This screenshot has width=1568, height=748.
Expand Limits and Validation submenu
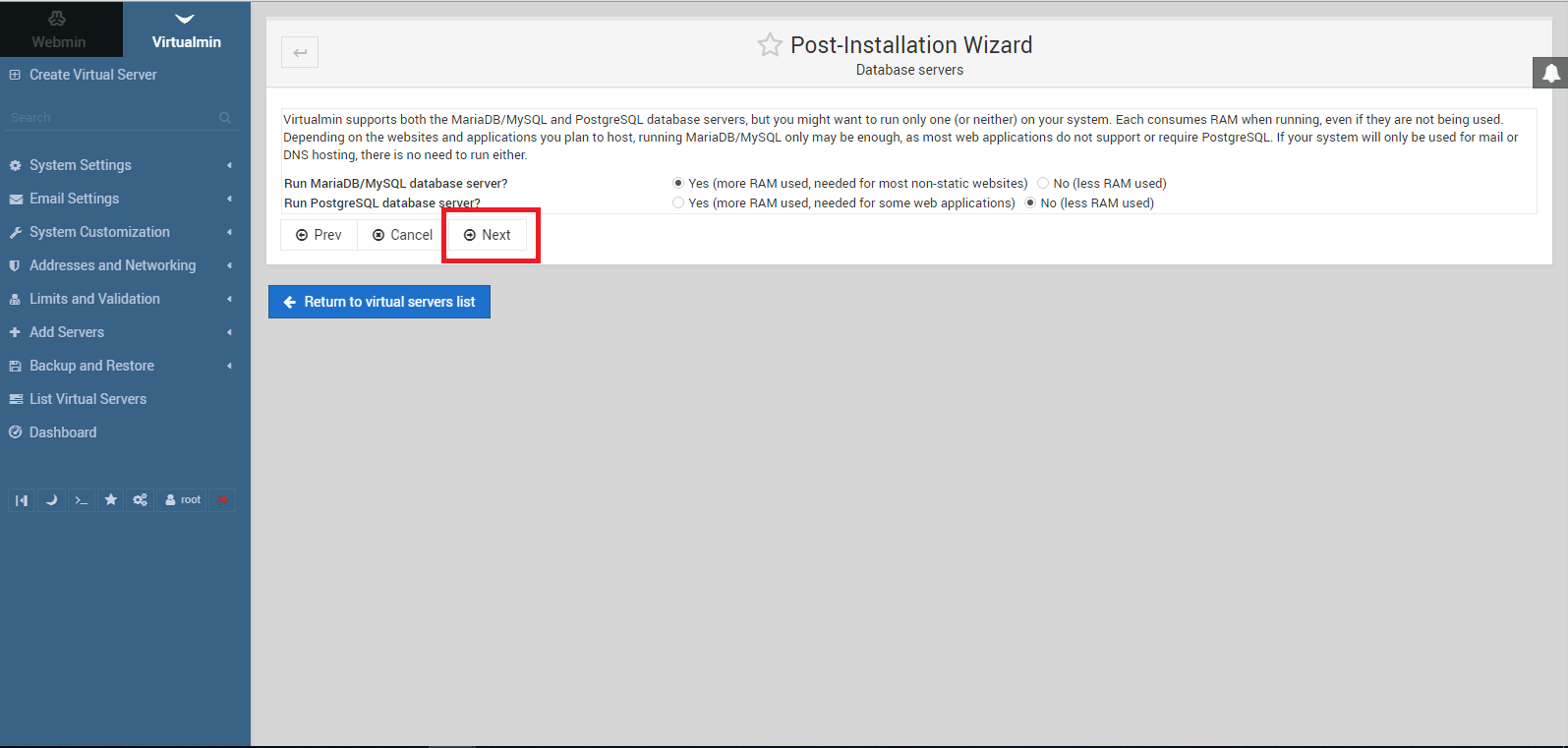[x=125, y=299]
